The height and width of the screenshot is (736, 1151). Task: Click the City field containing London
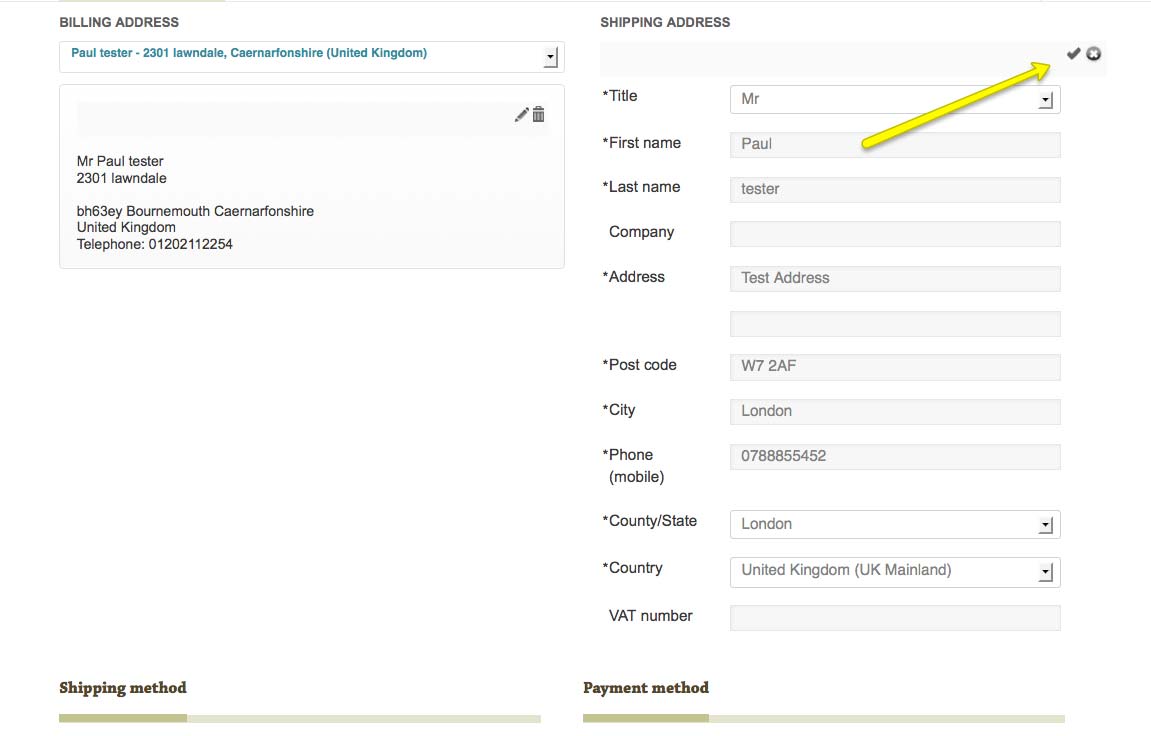click(894, 412)
